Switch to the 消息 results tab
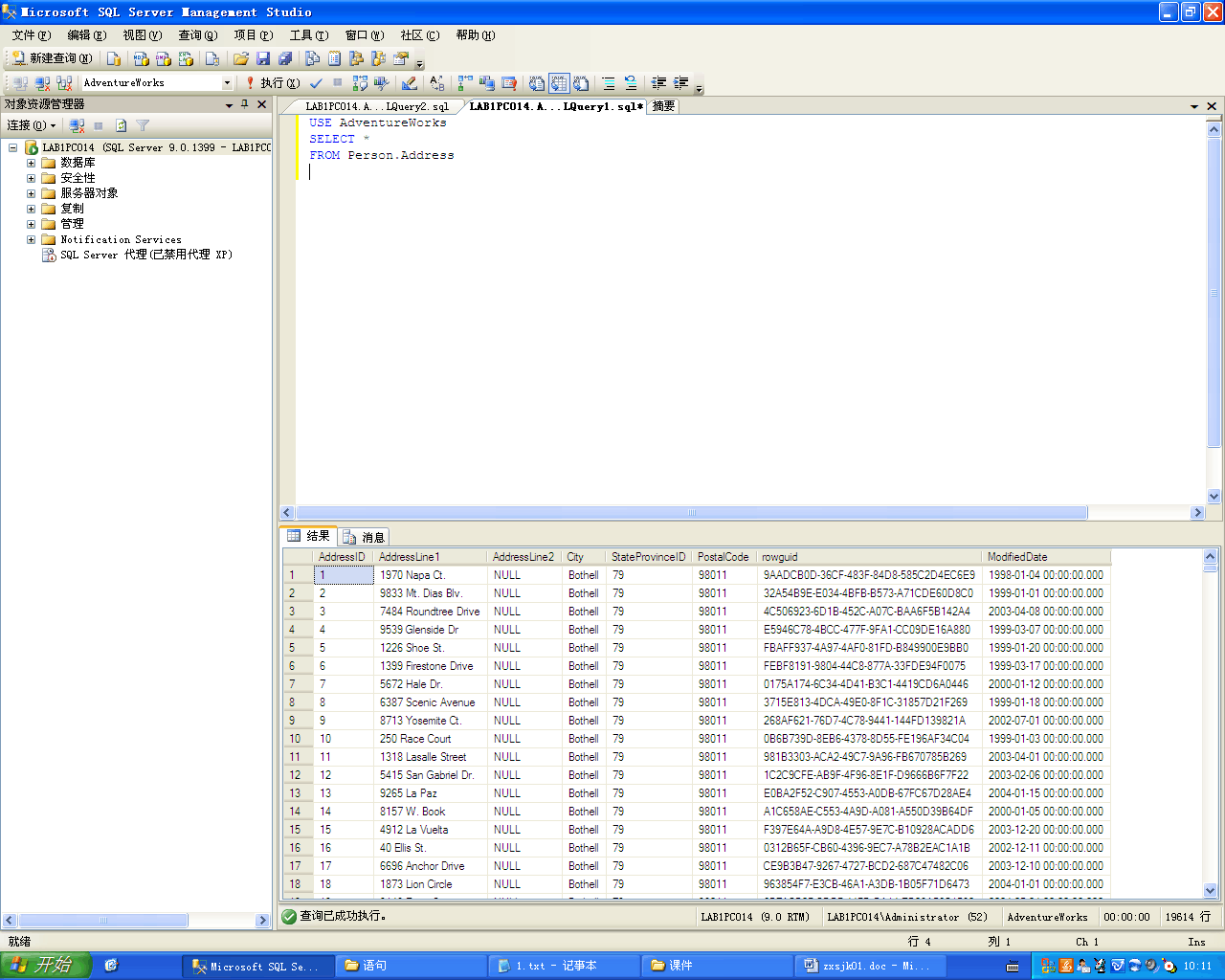Image resolution: width=1225 pixels, height=980 pixels. pos(364,537)
